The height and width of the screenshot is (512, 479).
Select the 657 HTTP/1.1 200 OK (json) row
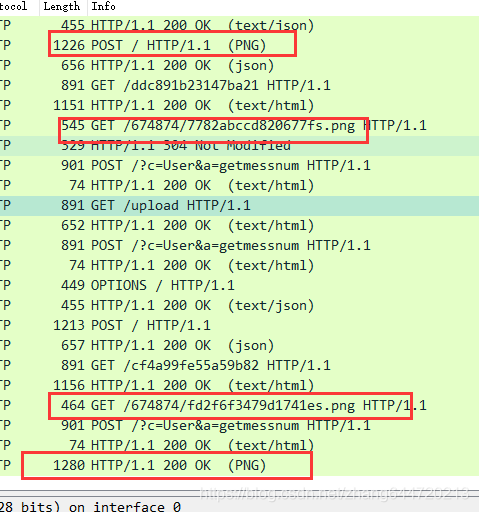pyautogui.click(x=239, y=346)
